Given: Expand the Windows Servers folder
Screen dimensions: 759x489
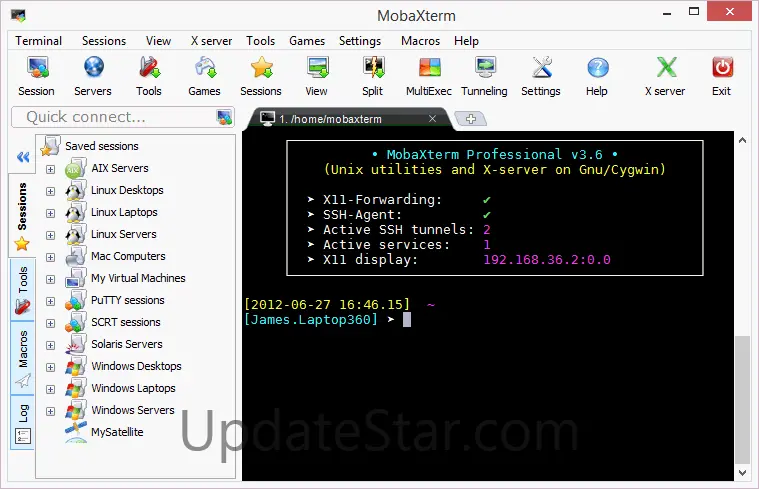Looking at the screenshot, I should 50,411.
